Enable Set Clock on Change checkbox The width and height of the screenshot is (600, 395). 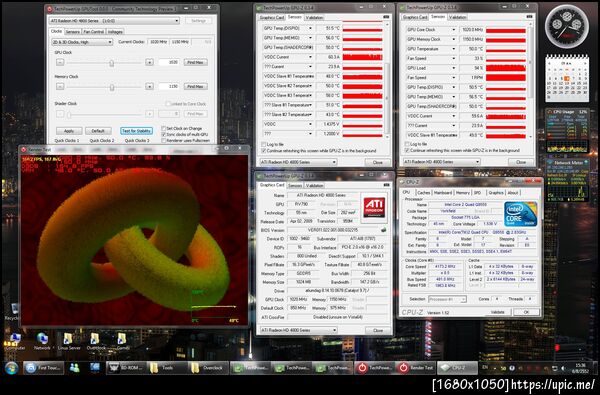coord(164,129)
